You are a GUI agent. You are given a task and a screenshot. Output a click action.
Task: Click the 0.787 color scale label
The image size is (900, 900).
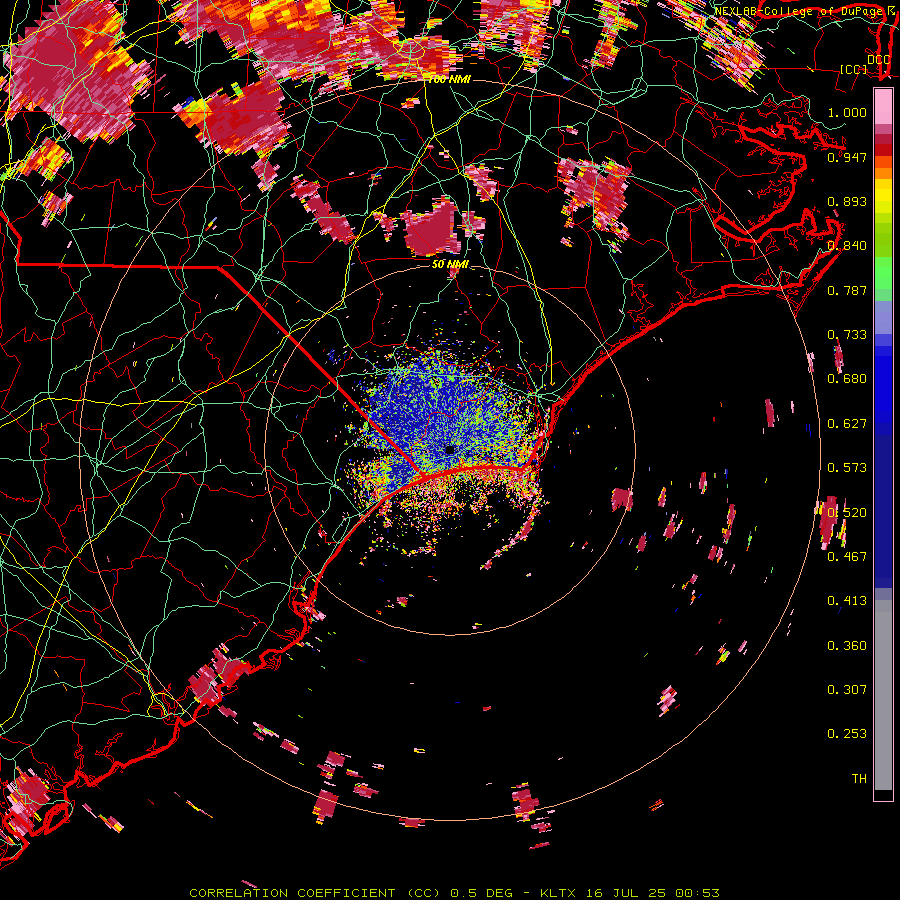click(x=847, y=290)
